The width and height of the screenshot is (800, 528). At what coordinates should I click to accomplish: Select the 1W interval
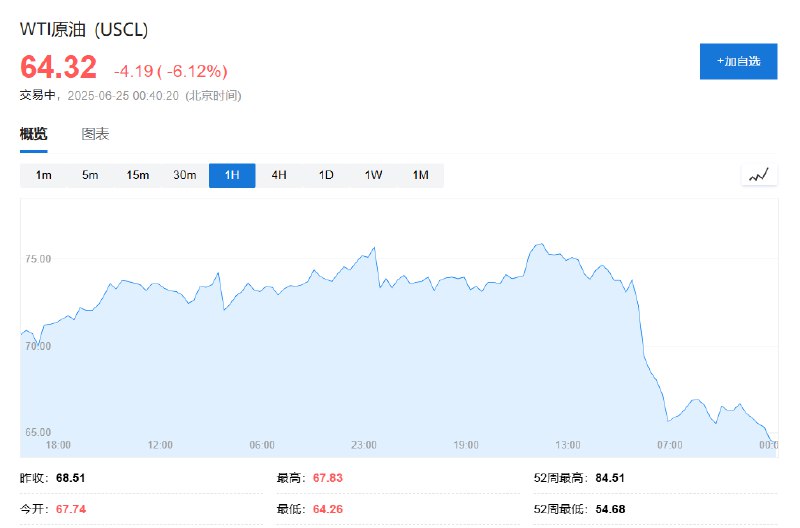tap(373, 175)
